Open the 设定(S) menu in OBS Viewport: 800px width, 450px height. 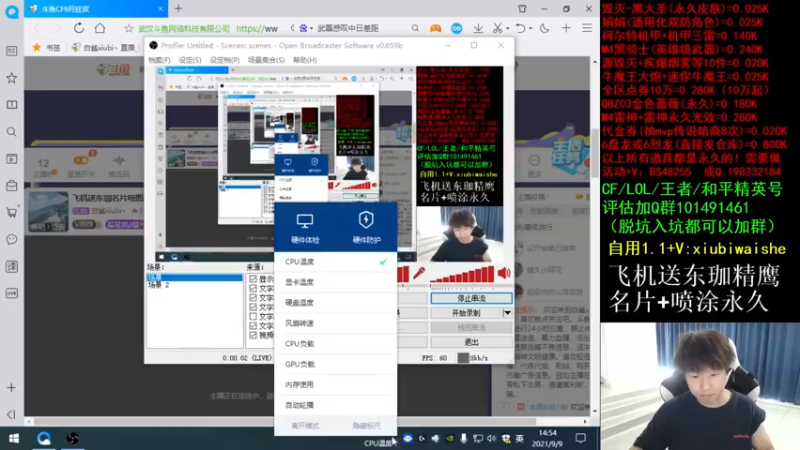click(190, 60)
